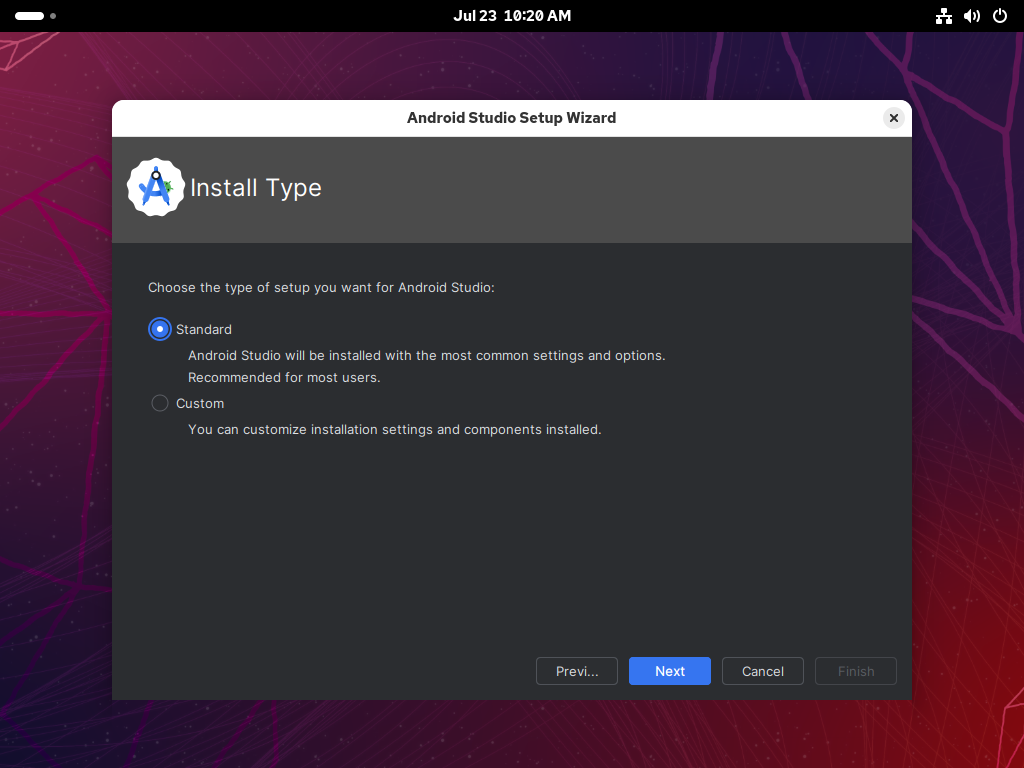Viewport: 1024px width, 768px height.
Task: Select the Custom install type radio button
Action: (159, 404)
